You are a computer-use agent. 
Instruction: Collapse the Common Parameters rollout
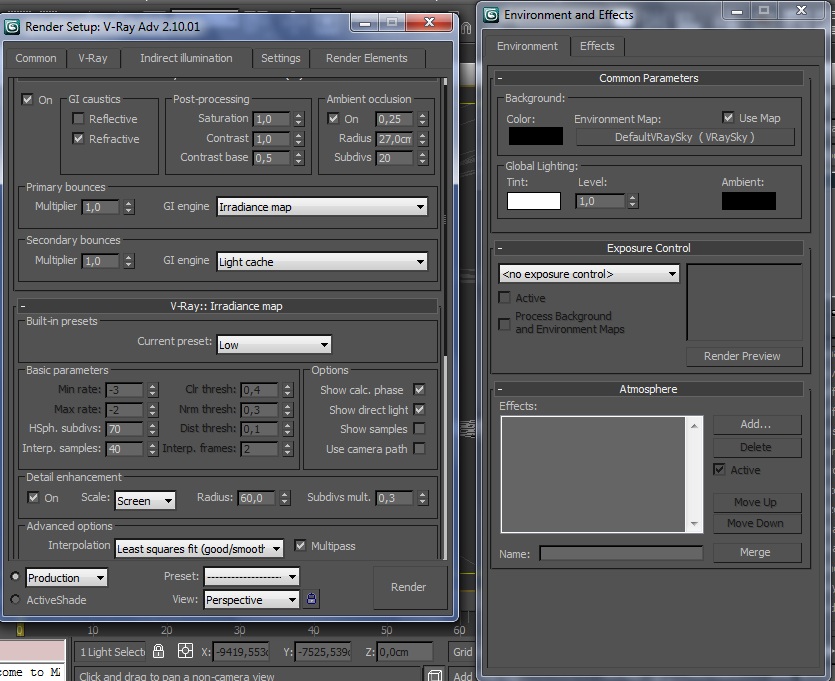(x=648, y=78)
